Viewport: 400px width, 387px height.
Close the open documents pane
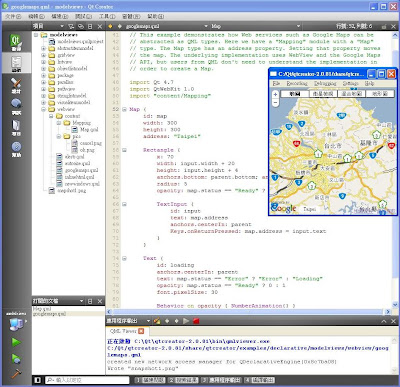[x=100, y=301]
